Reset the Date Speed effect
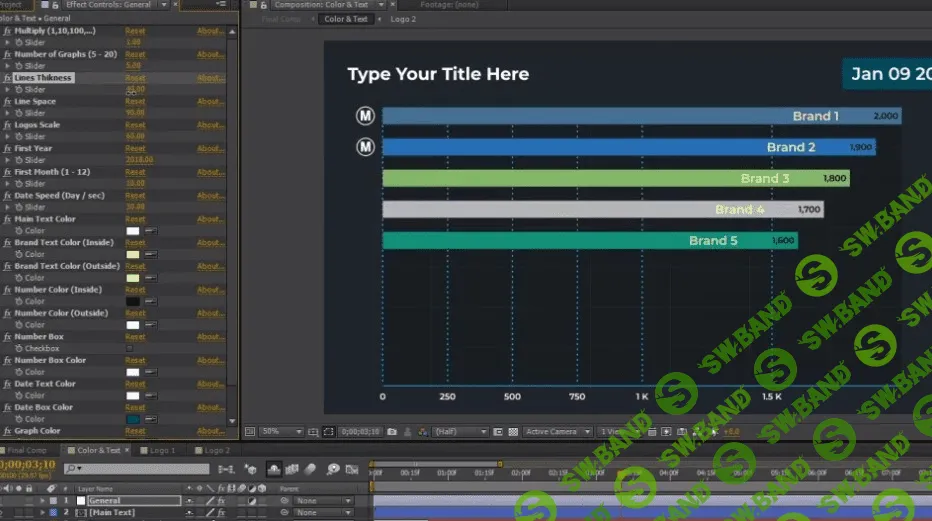The image size is (932, 521). point(135,195)
